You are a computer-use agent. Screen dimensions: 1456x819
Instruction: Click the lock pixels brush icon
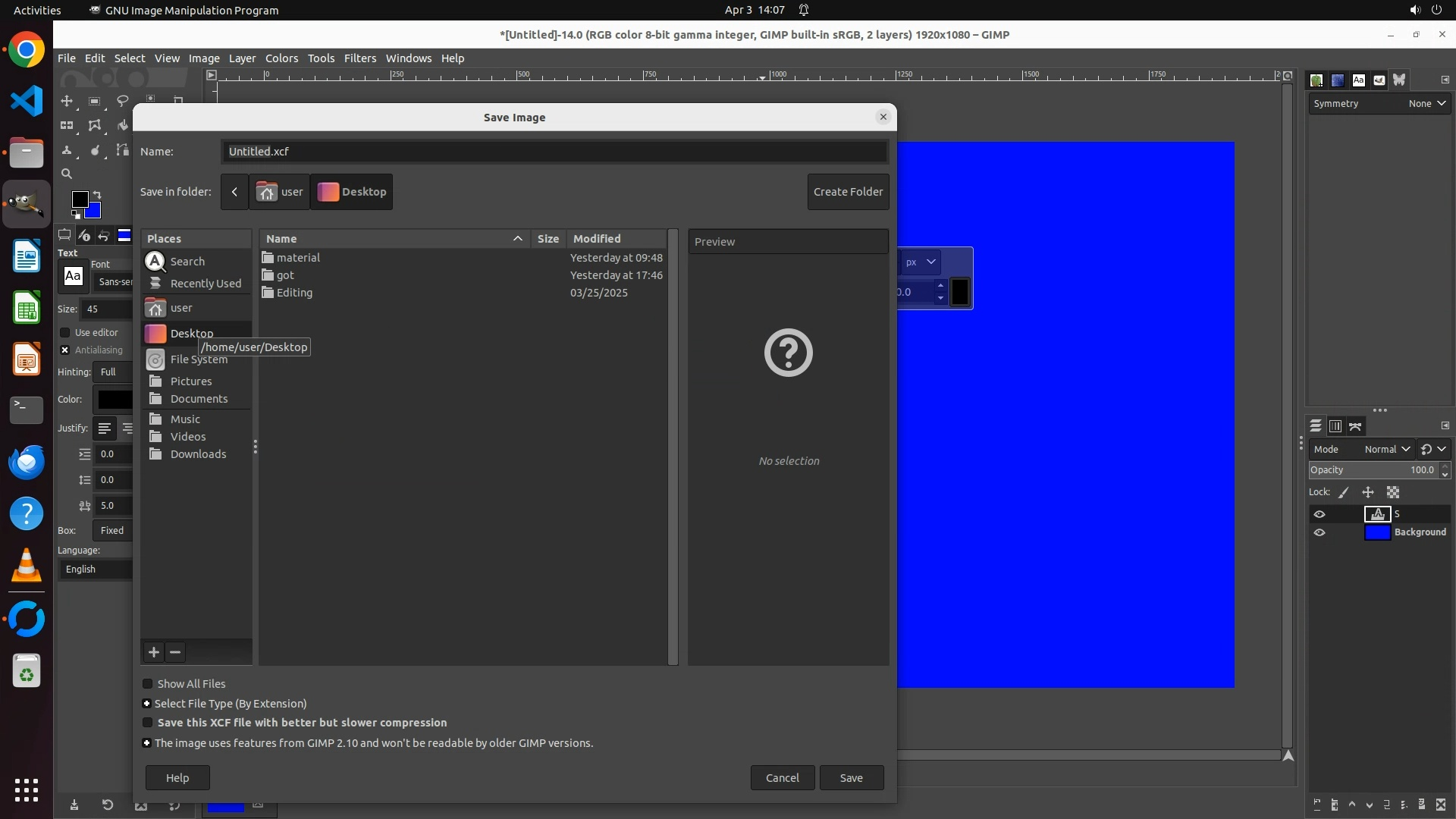(x=1344, y=492)
